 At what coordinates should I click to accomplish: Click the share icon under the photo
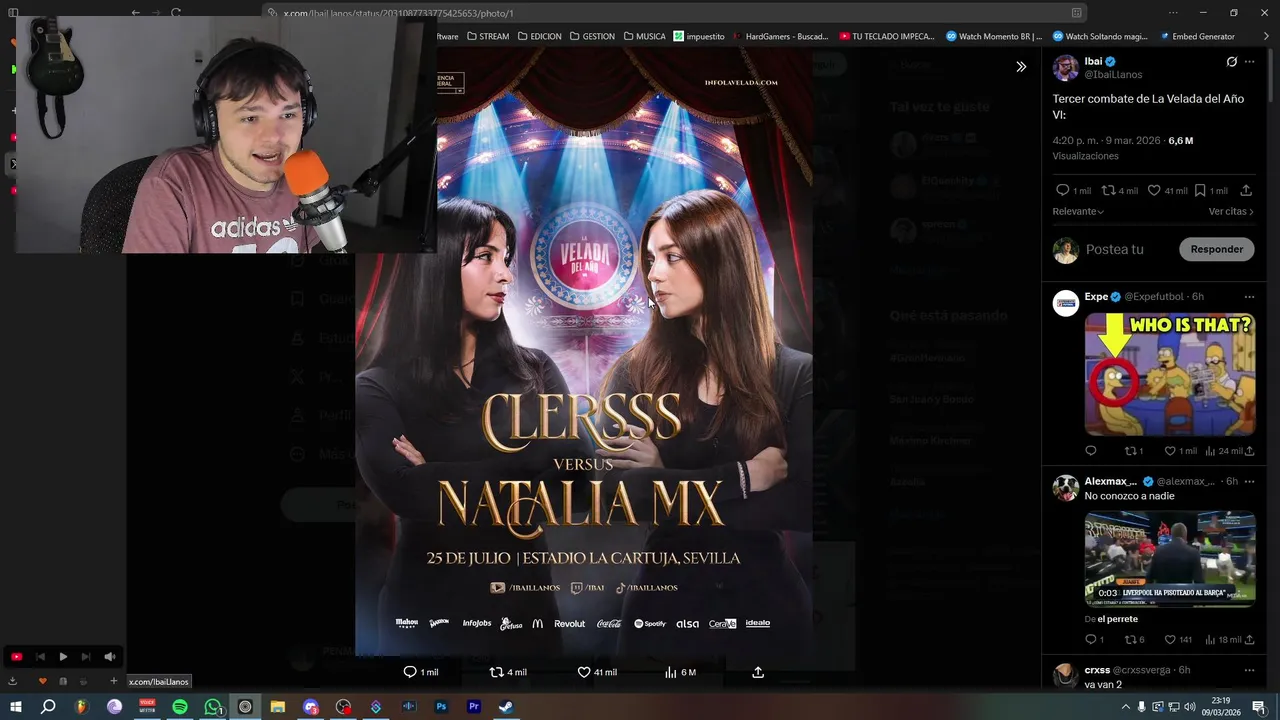[x=758, y=672]
